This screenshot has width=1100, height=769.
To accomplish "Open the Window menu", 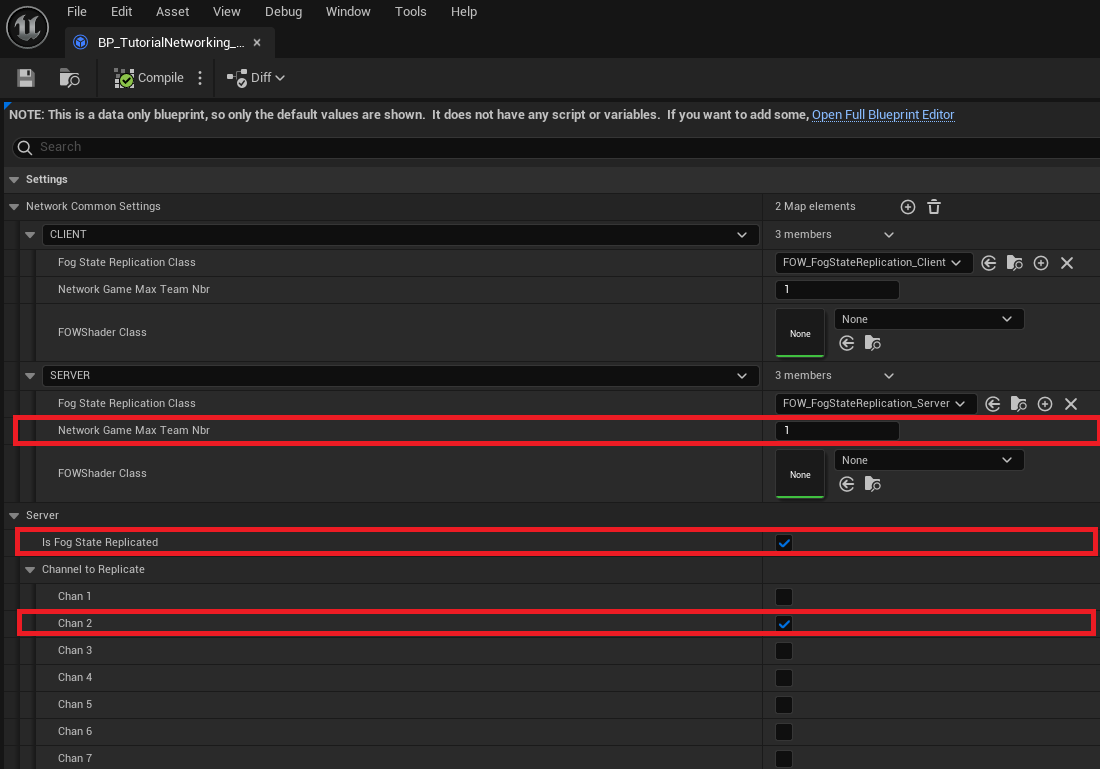I will (348, 12).
